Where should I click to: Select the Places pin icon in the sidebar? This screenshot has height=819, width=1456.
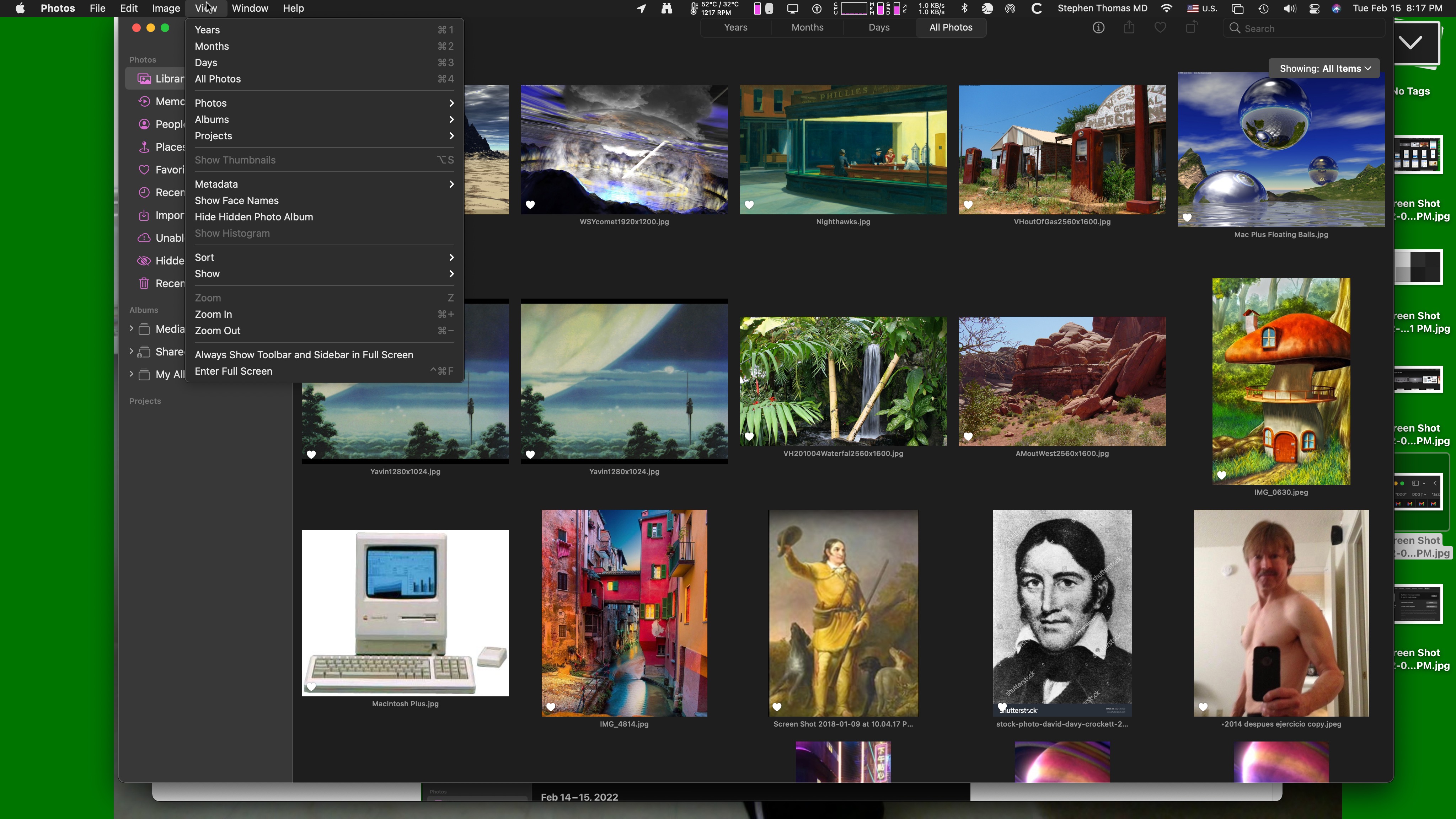pos(145,147)
